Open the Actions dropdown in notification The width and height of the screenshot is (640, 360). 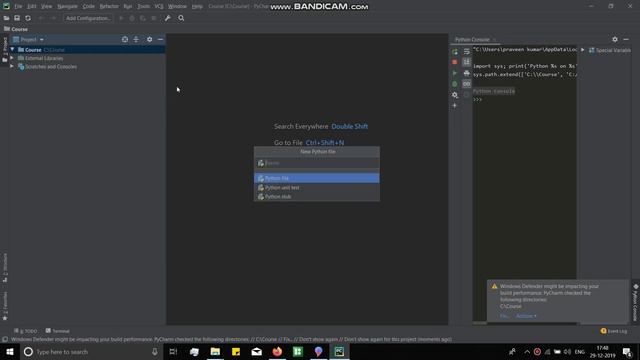click(x=526, y=316)
